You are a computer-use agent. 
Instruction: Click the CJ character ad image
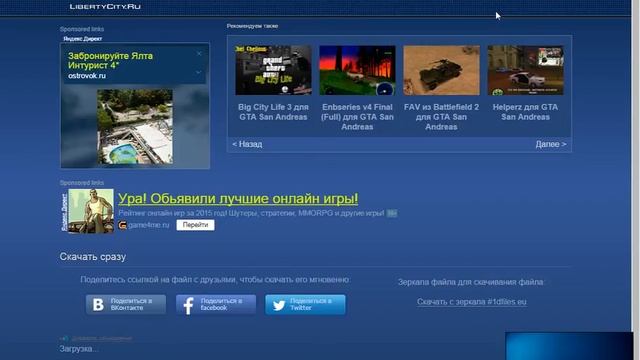pyautogui.click(x=91, y=211)
